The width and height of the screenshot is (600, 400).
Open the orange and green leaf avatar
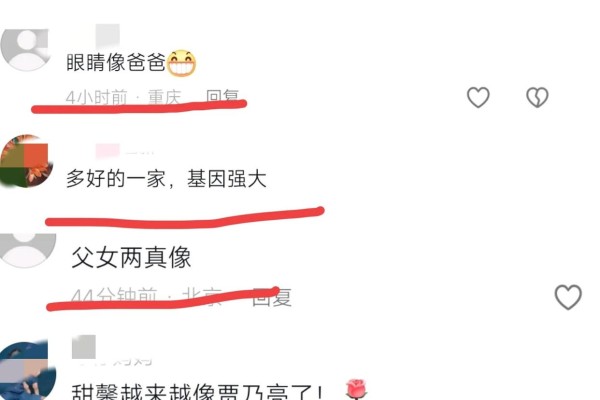[26, 161]
